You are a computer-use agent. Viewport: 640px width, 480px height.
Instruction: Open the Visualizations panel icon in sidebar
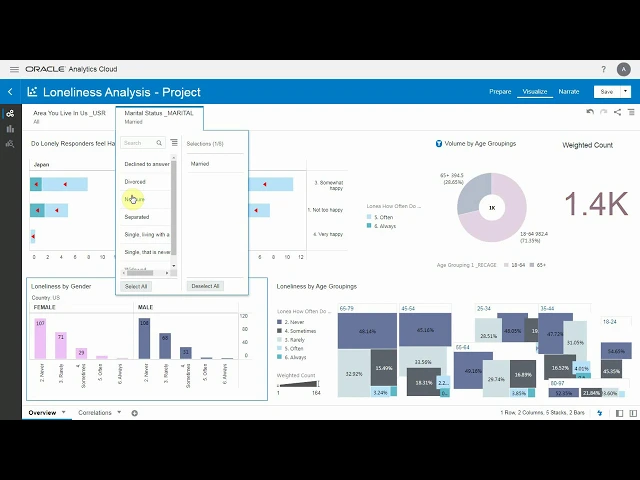point(10,129)
